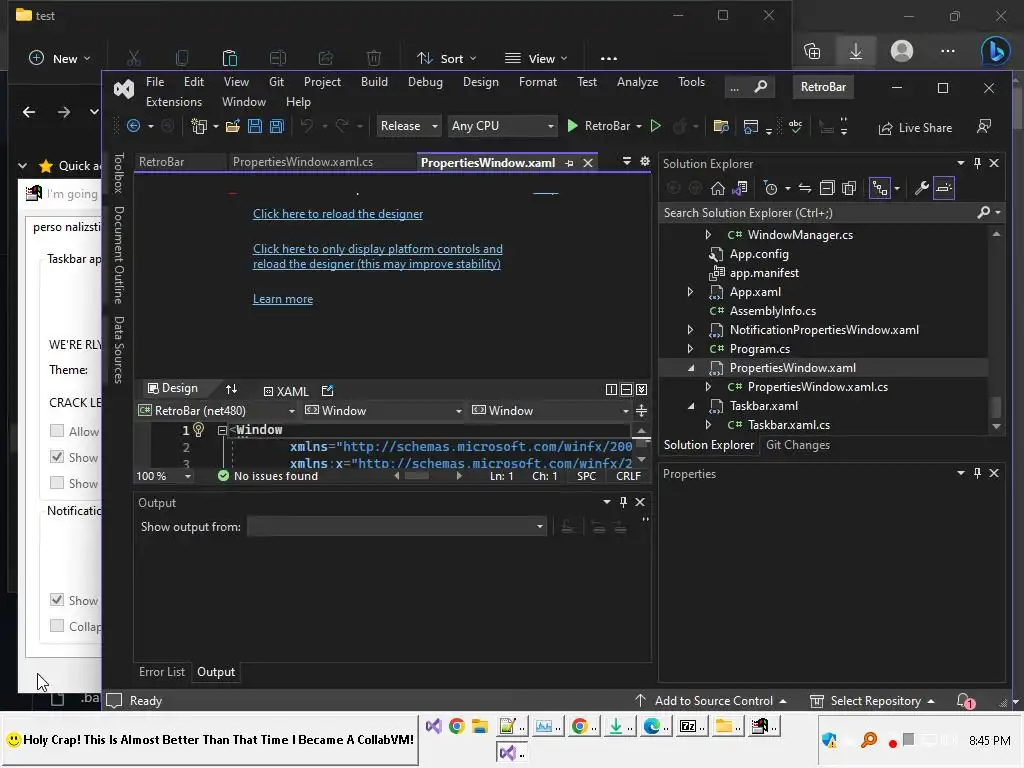Switch views icon in Solution Explorer toolbar
The width and height of the screenshot is (1024, 768).
(x=740, y=189)
